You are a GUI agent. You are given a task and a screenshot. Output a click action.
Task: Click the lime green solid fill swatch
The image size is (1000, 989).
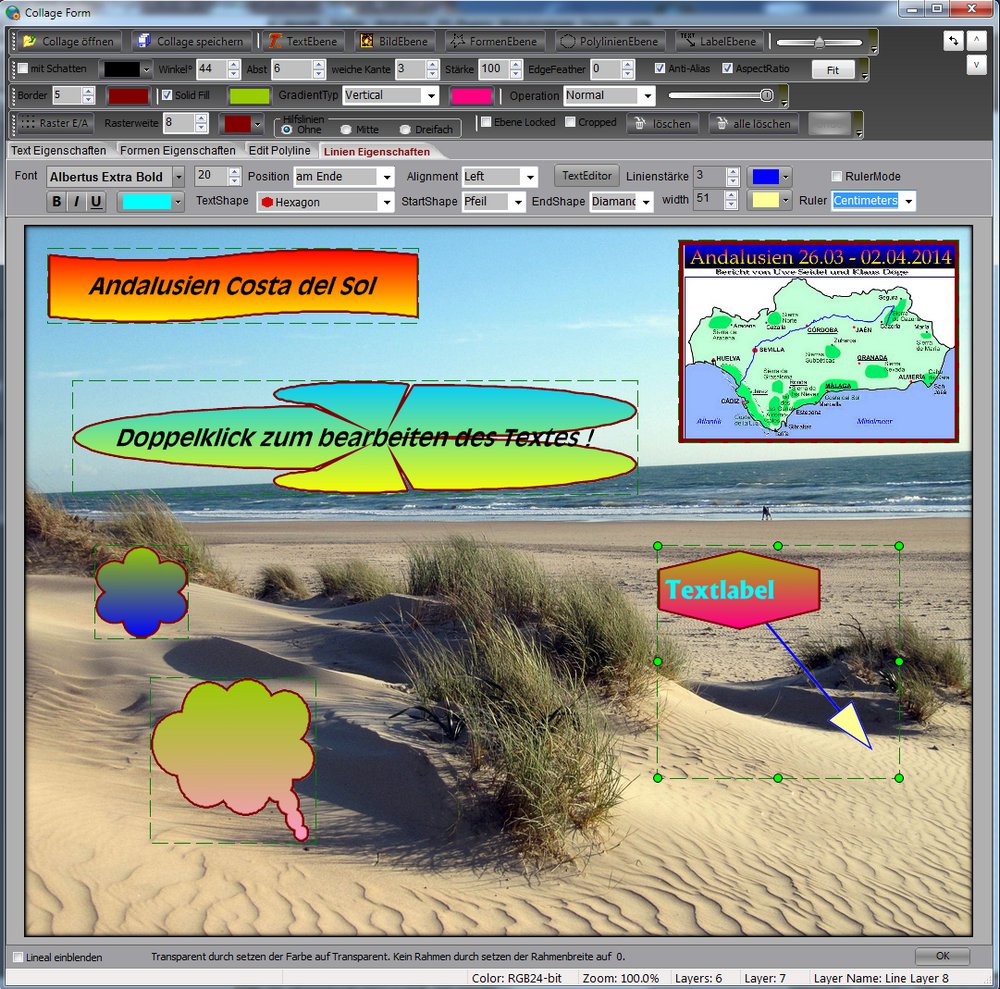click(249, 96)
